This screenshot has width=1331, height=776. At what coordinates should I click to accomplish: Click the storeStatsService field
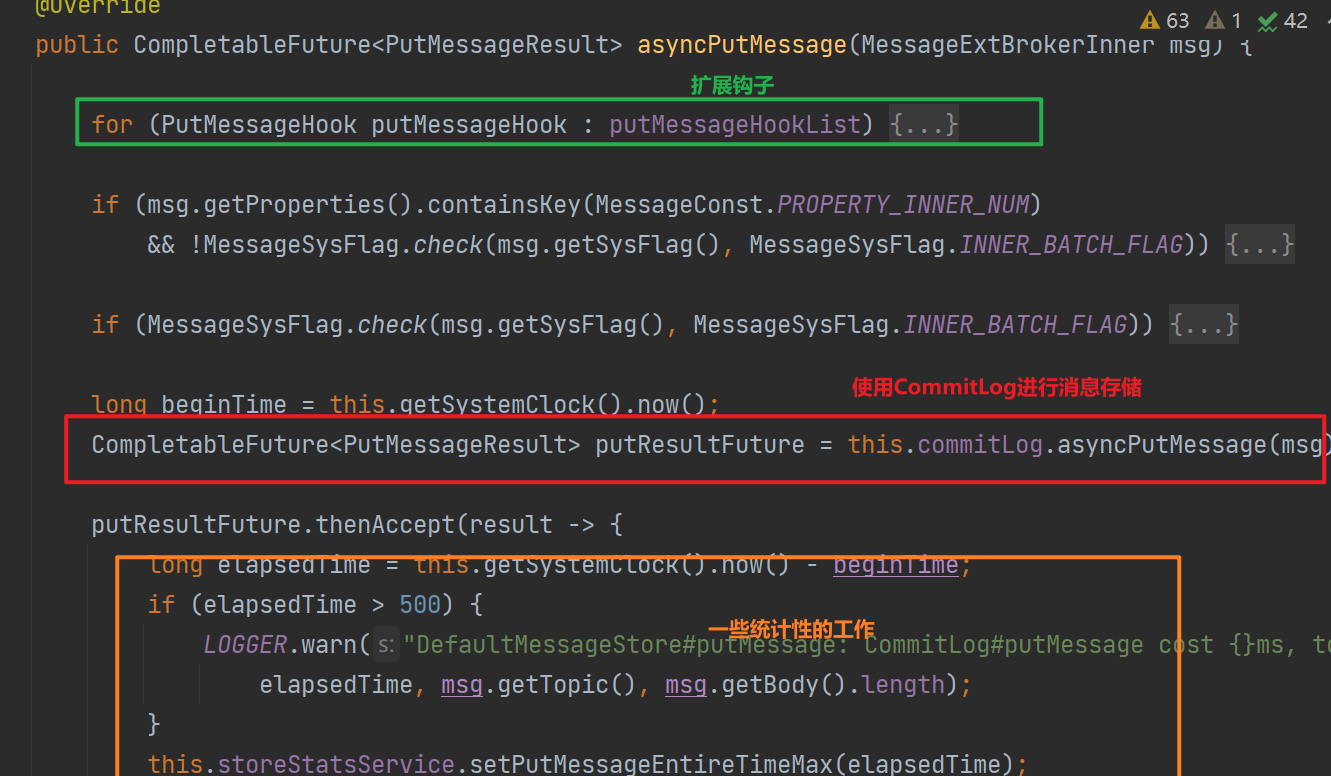336,764
